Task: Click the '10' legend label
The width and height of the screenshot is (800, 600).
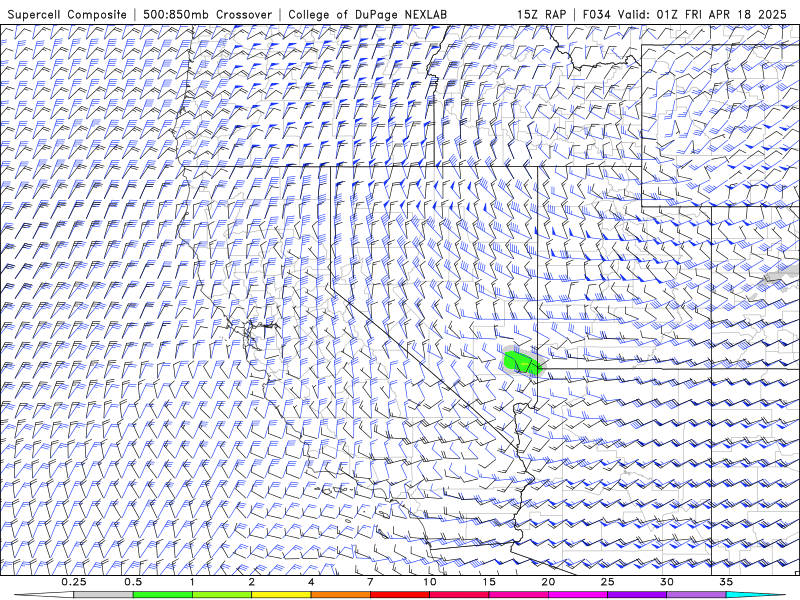Action: 430,582
